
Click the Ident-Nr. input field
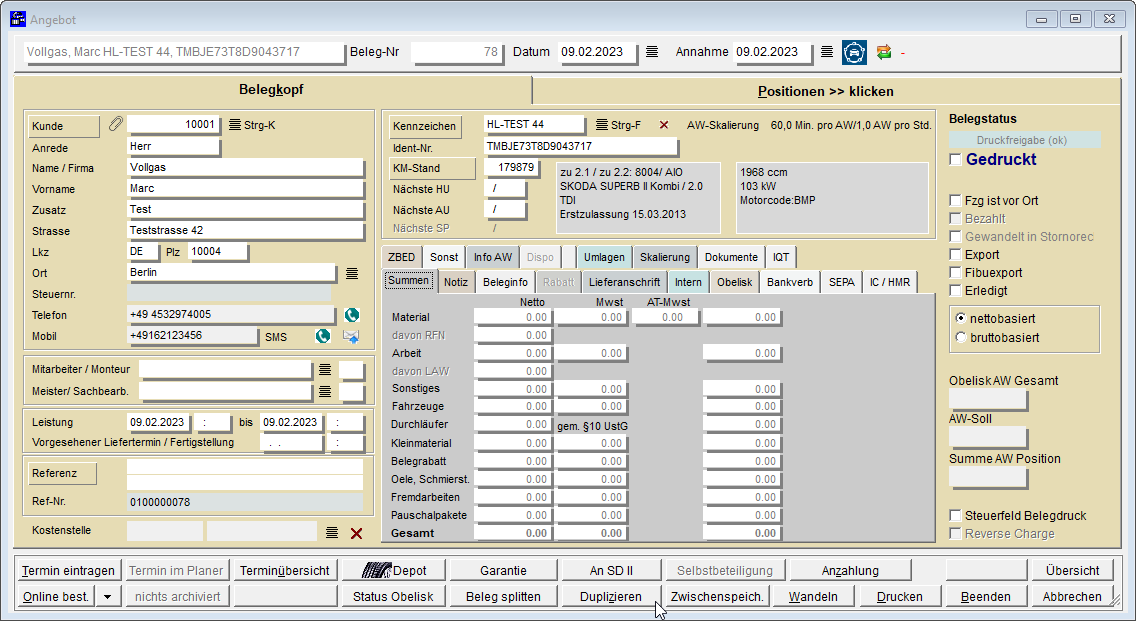(x=581, y=146)
